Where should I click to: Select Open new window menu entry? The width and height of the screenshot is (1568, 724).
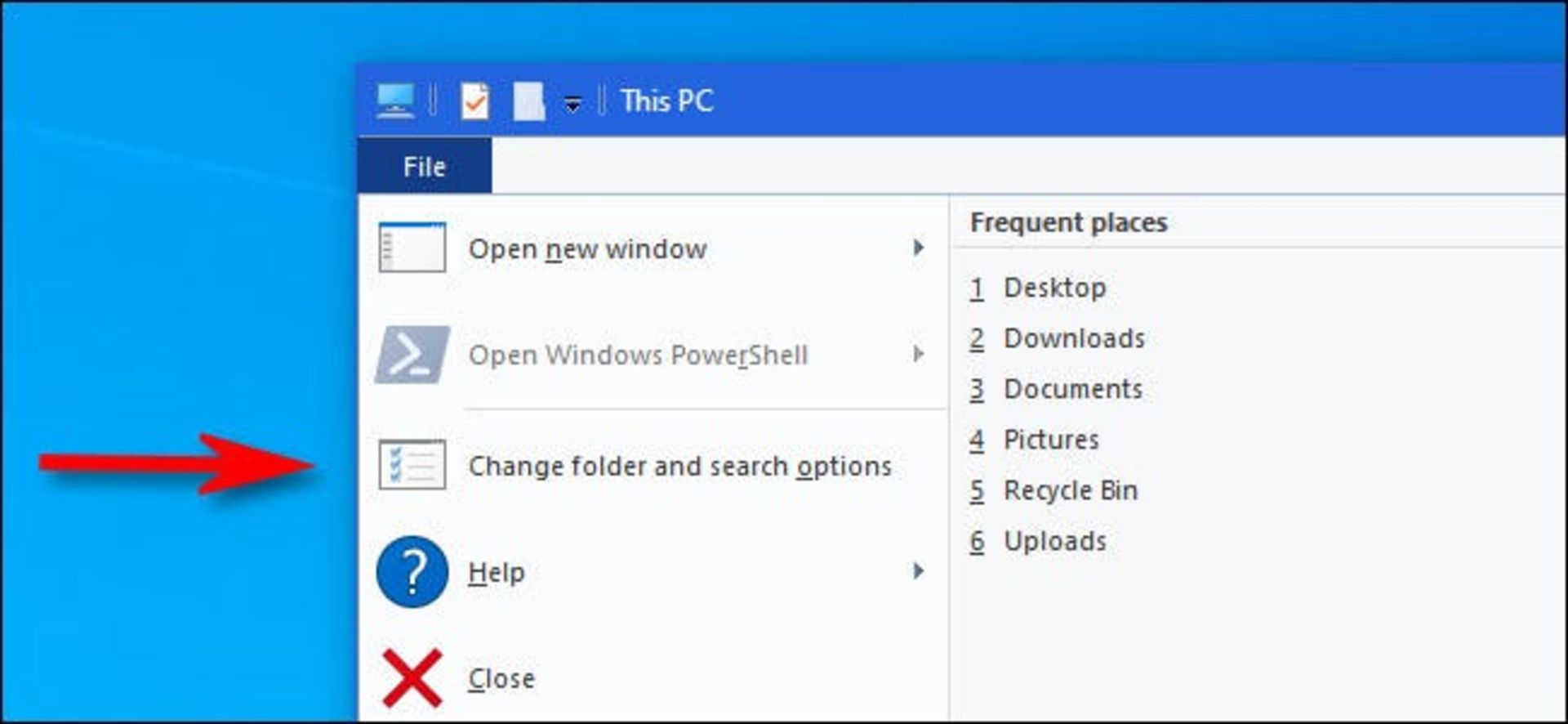point(588,248)
